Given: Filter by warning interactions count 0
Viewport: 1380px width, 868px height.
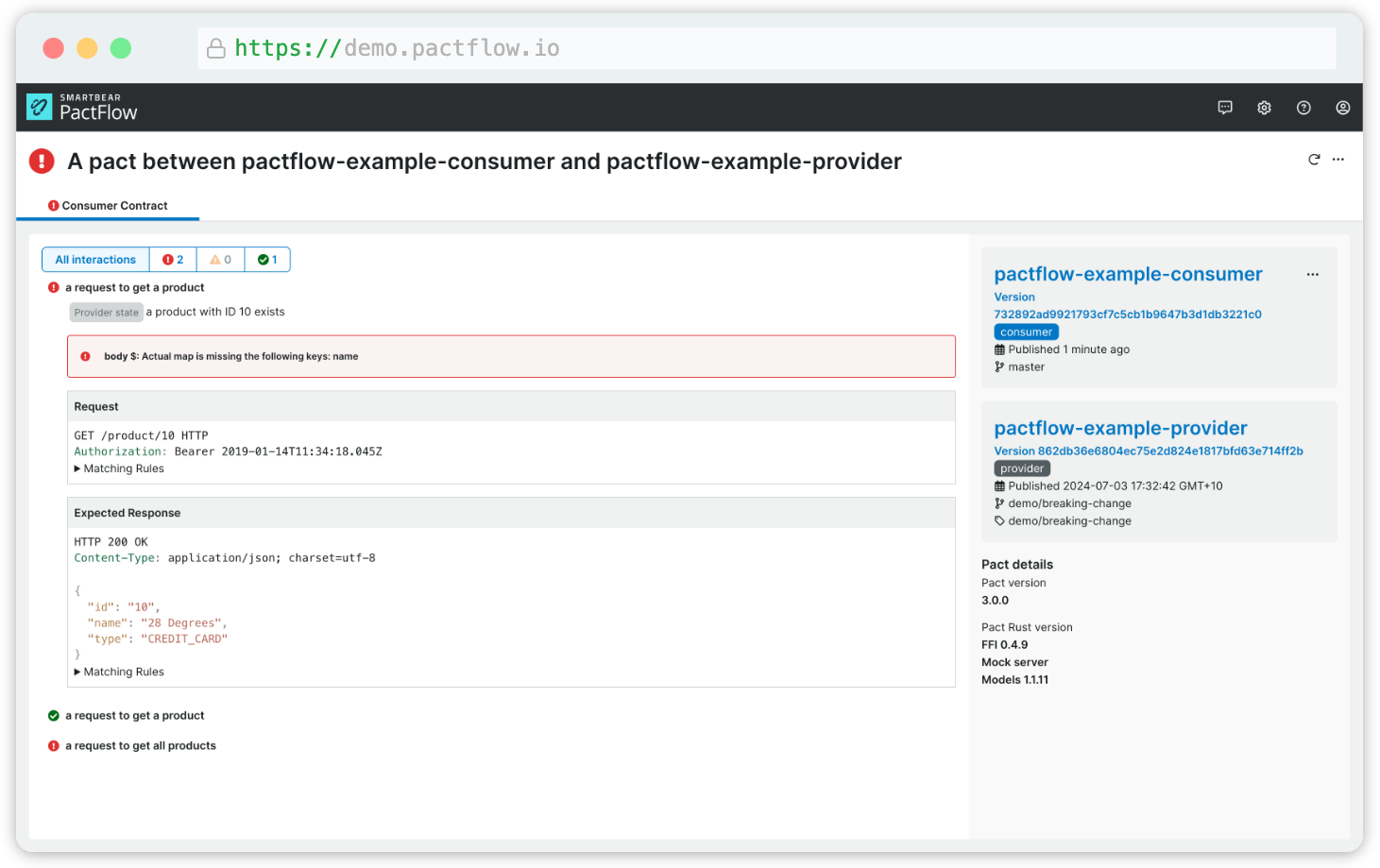Looking at the screenshot, I should (221, 260).
